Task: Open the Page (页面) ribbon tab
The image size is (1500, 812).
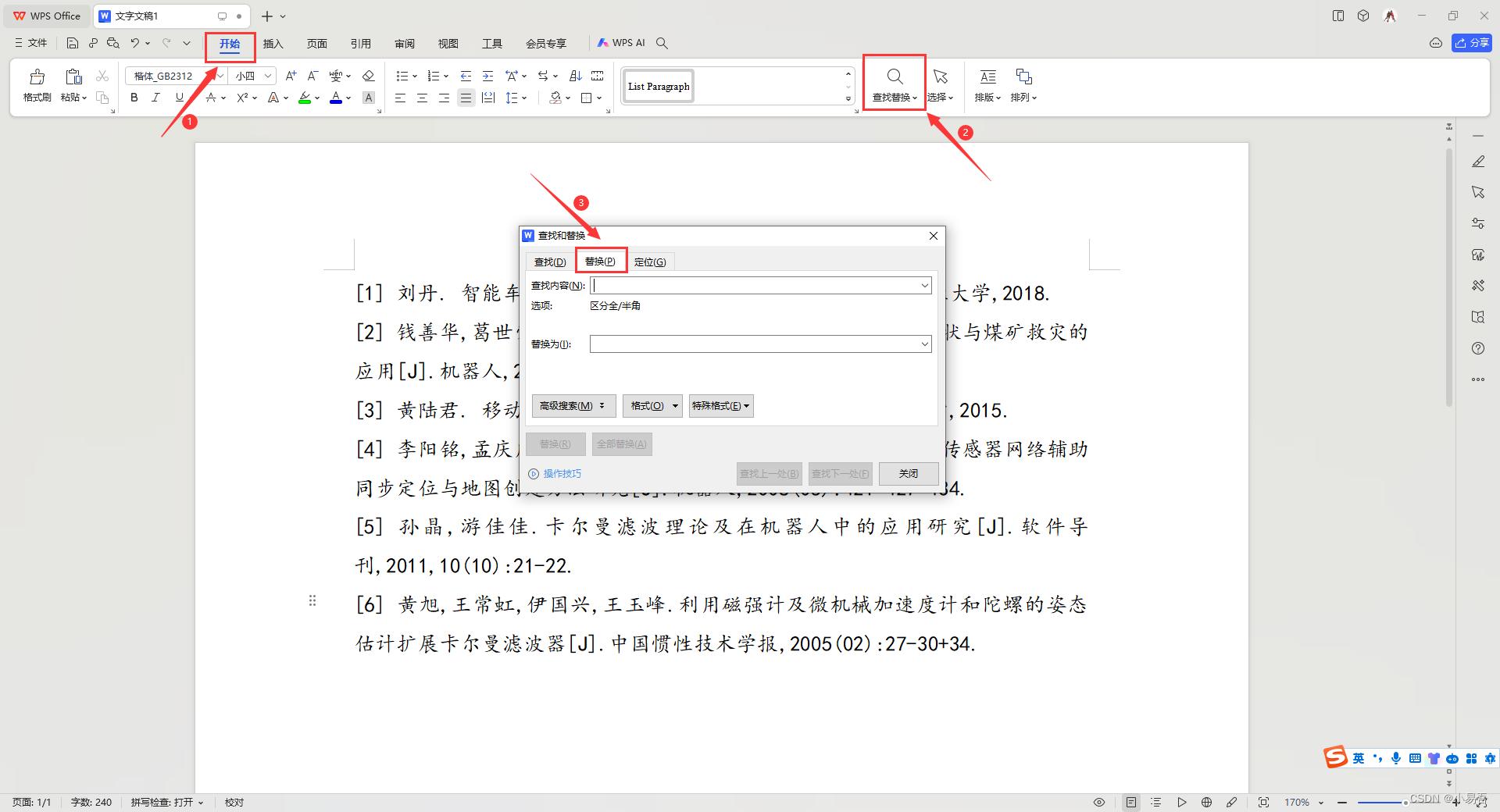Action: coord(316,44)
